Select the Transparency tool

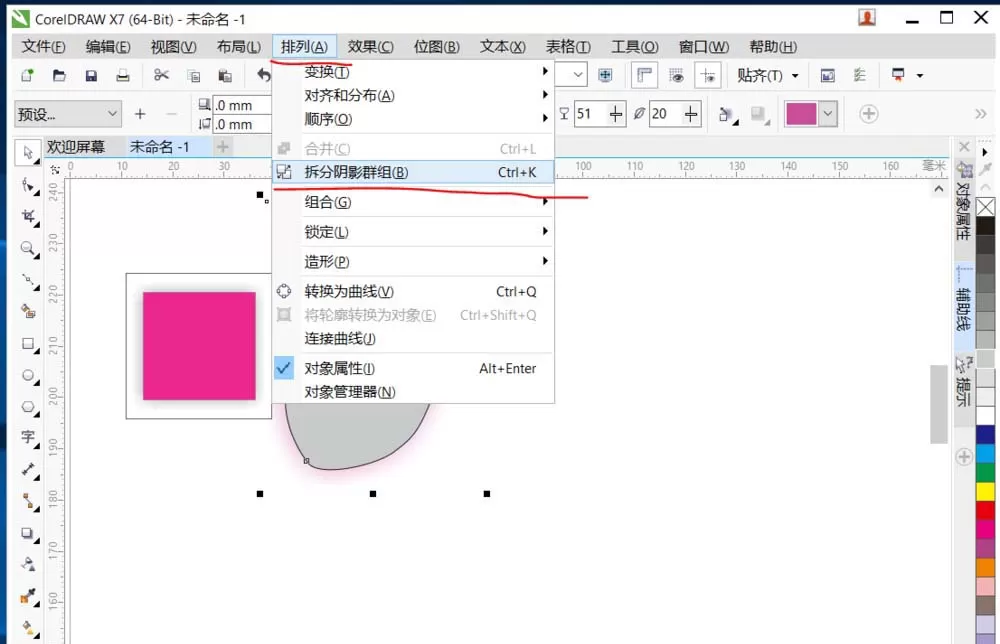point(27,564)
